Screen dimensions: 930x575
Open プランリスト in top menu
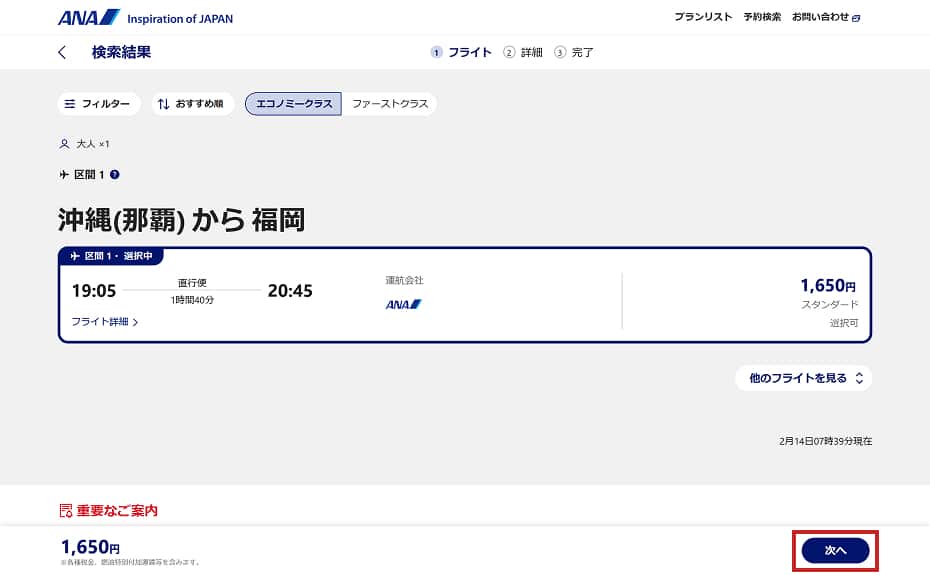[703, 17]
